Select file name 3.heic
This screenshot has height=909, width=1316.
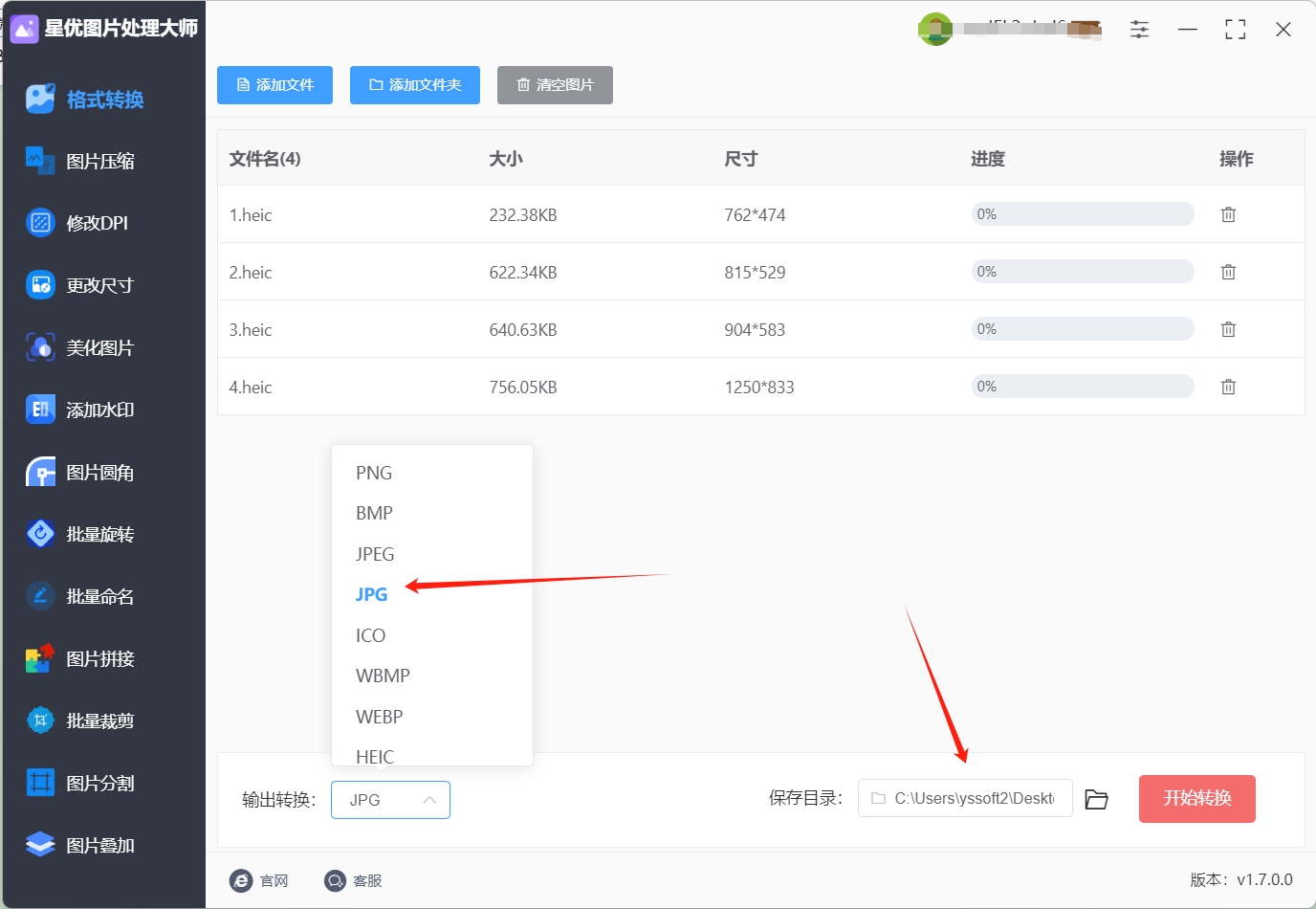tap(251, 330)
